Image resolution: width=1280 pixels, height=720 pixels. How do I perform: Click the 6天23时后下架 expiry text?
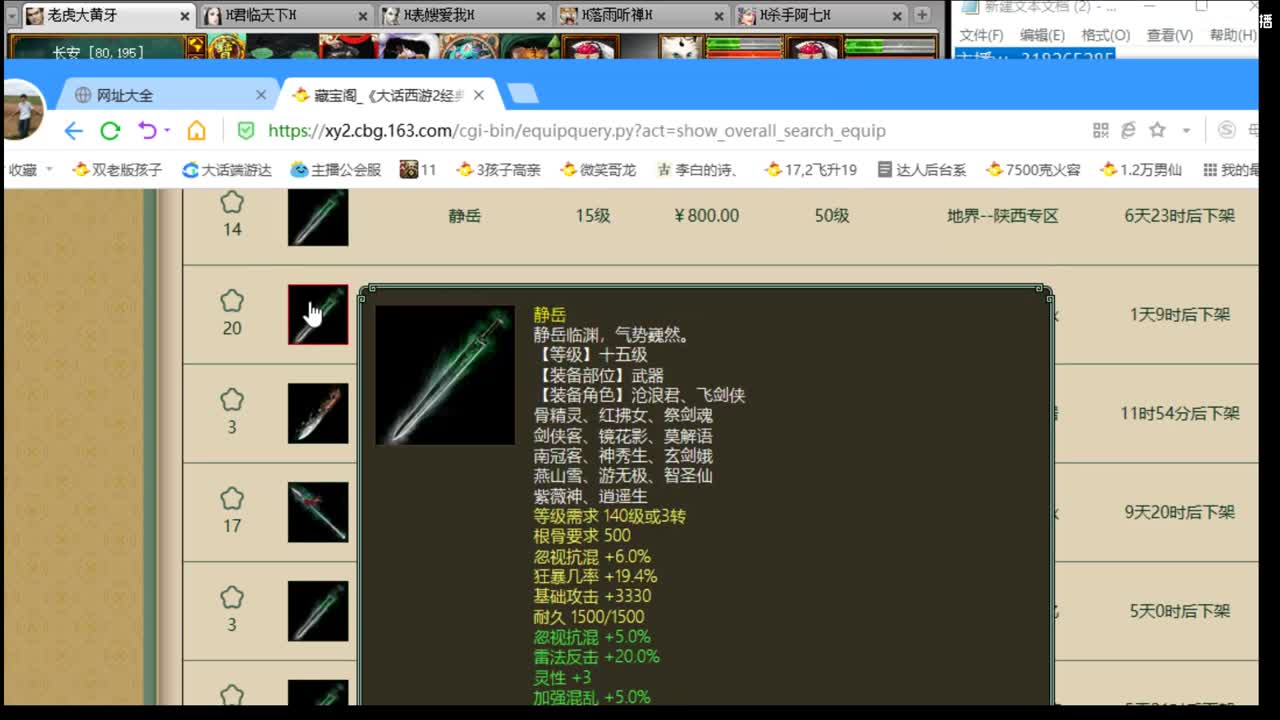tap(1180, 216)
